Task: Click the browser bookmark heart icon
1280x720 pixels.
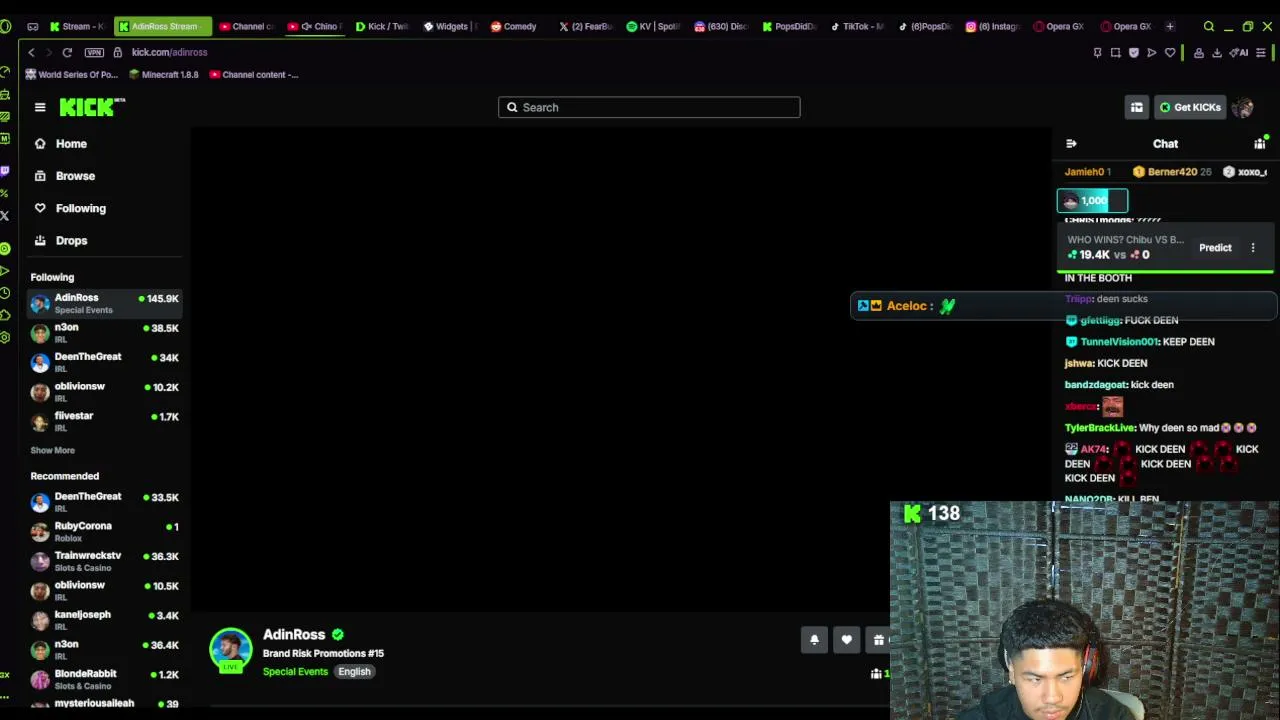Action: click(x=1170, y=52)
